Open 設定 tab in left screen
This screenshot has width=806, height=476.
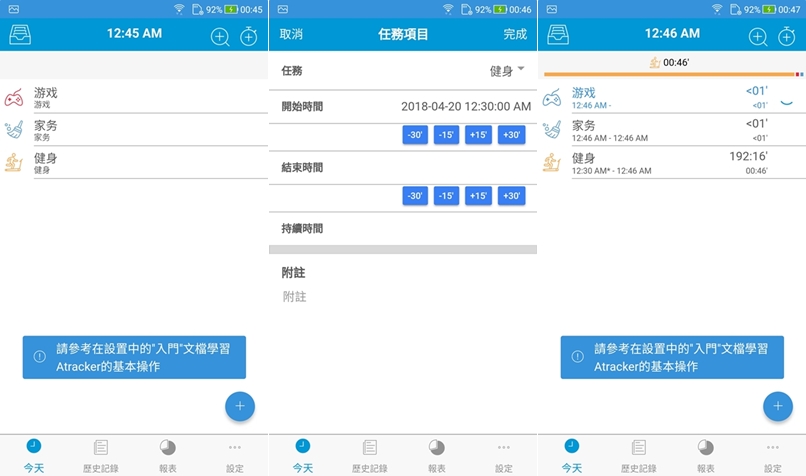[x=235, y=455]
